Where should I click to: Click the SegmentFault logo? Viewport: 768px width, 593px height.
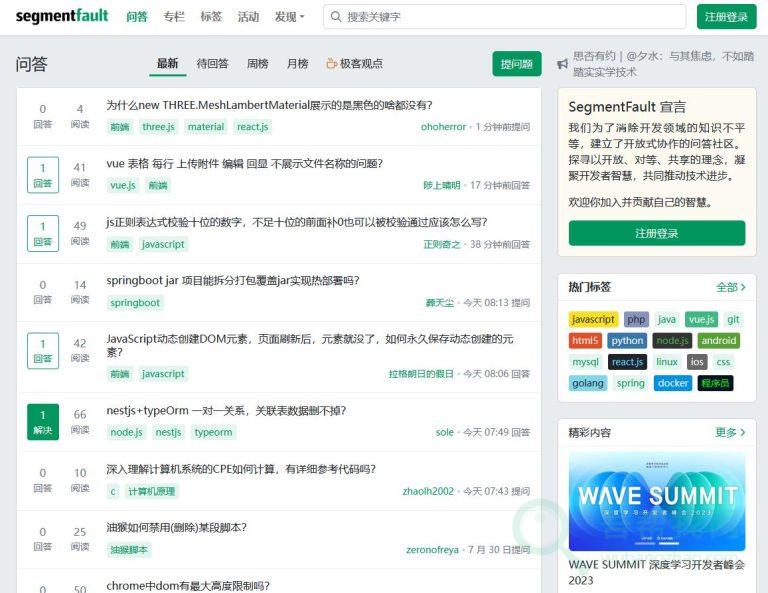[x=61, y=17]
